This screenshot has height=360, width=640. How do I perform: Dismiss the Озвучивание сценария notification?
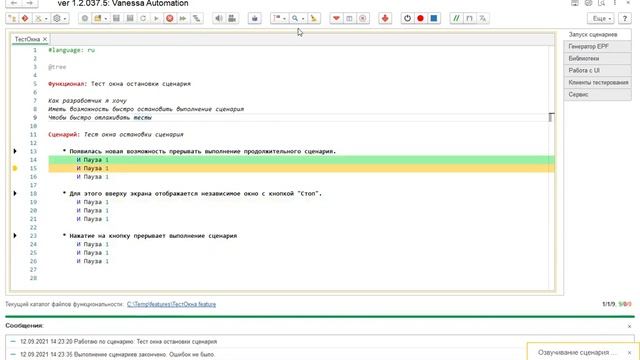tap(629, 352)
